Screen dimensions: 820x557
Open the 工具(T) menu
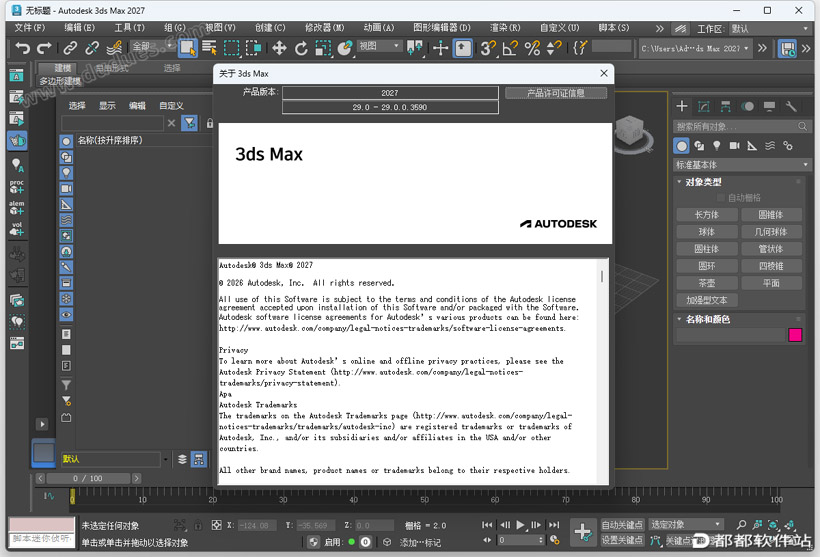[x=129, y=28]
